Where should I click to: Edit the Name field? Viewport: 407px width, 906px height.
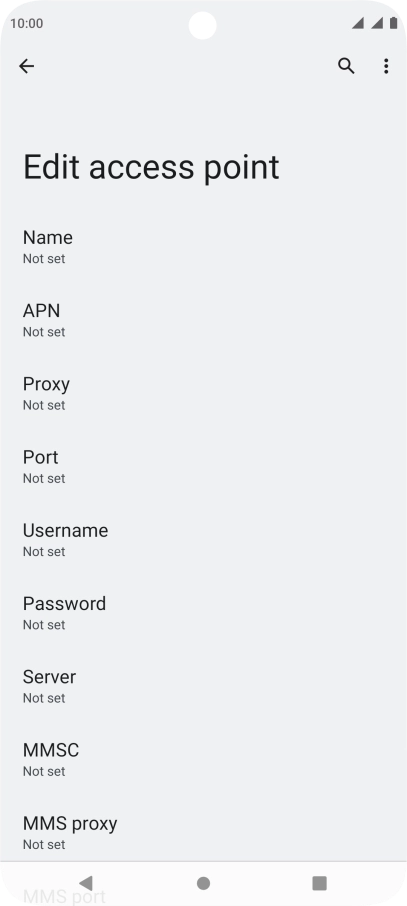coord(204,247)
